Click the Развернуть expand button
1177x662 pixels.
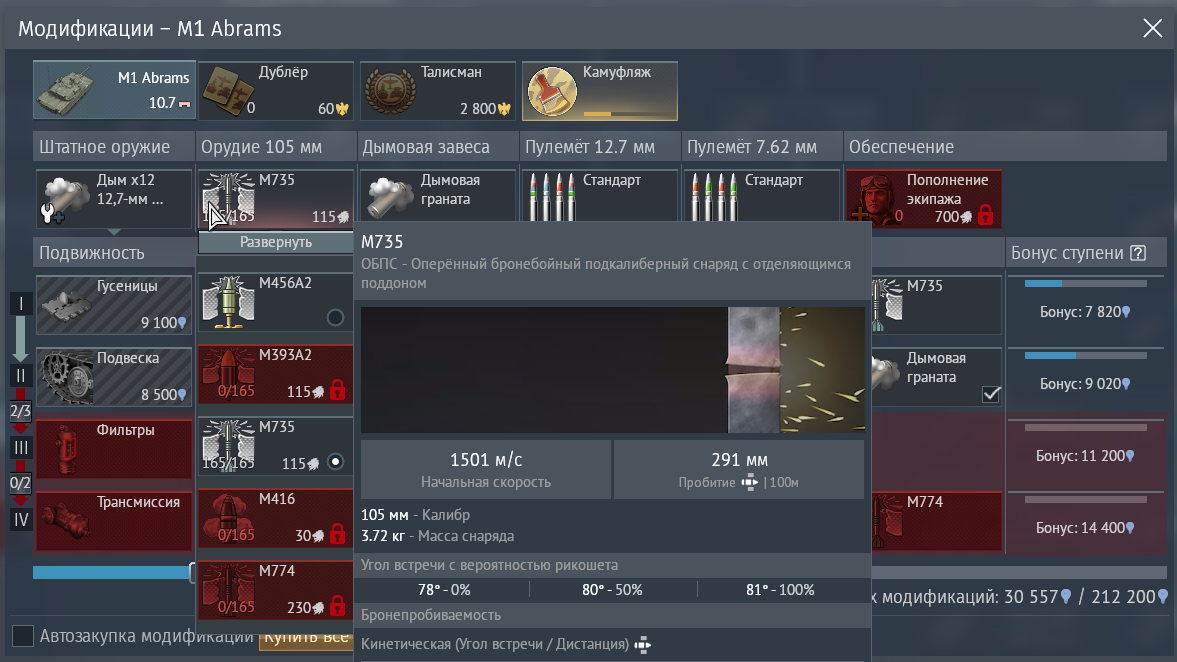pos(275,242)
